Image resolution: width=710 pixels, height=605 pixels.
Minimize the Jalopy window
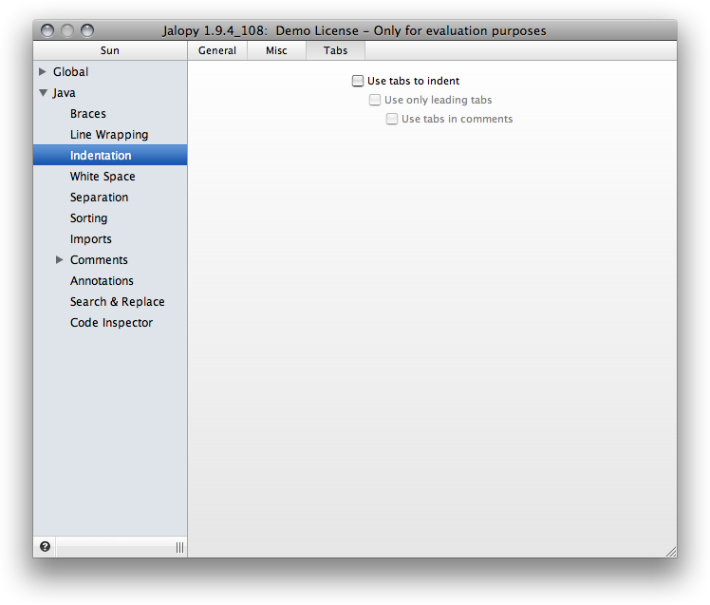67,30
